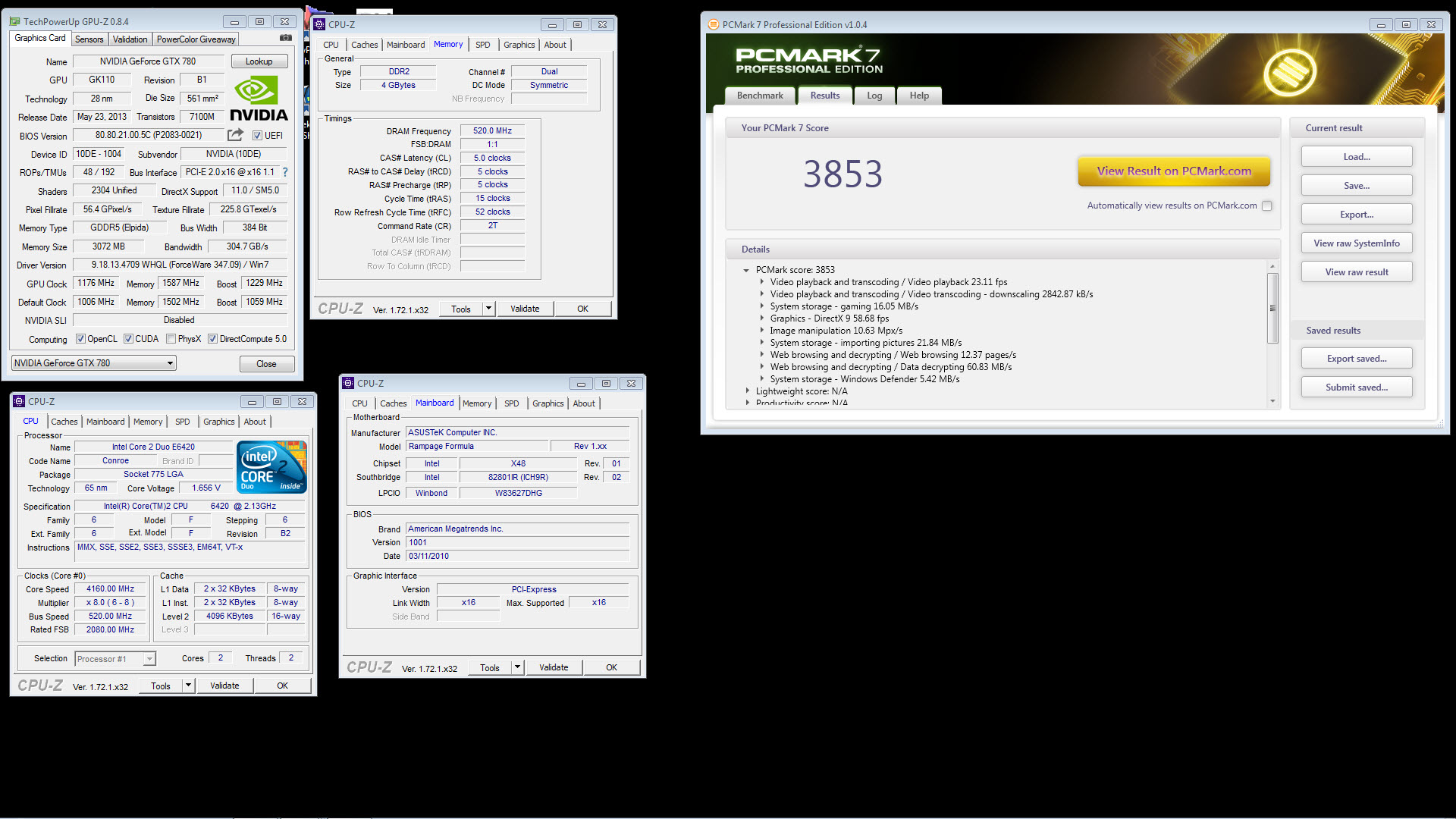
Task: Click the Web browsing 12.37 pages/s row
Action: (x=893, y=355)
